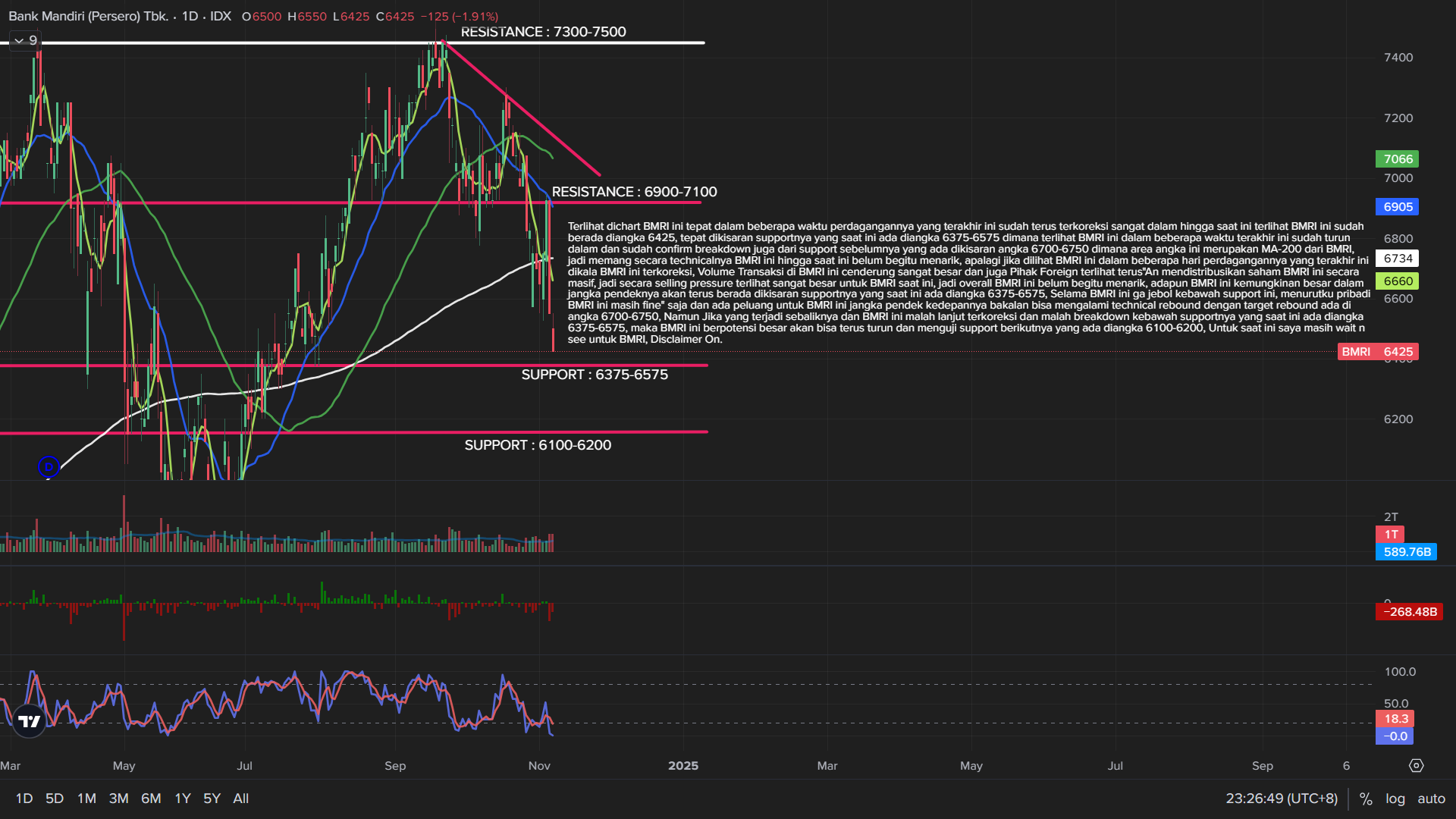
Task: Switch to the 5Y timeframe tab
Action: click(212, 799)
